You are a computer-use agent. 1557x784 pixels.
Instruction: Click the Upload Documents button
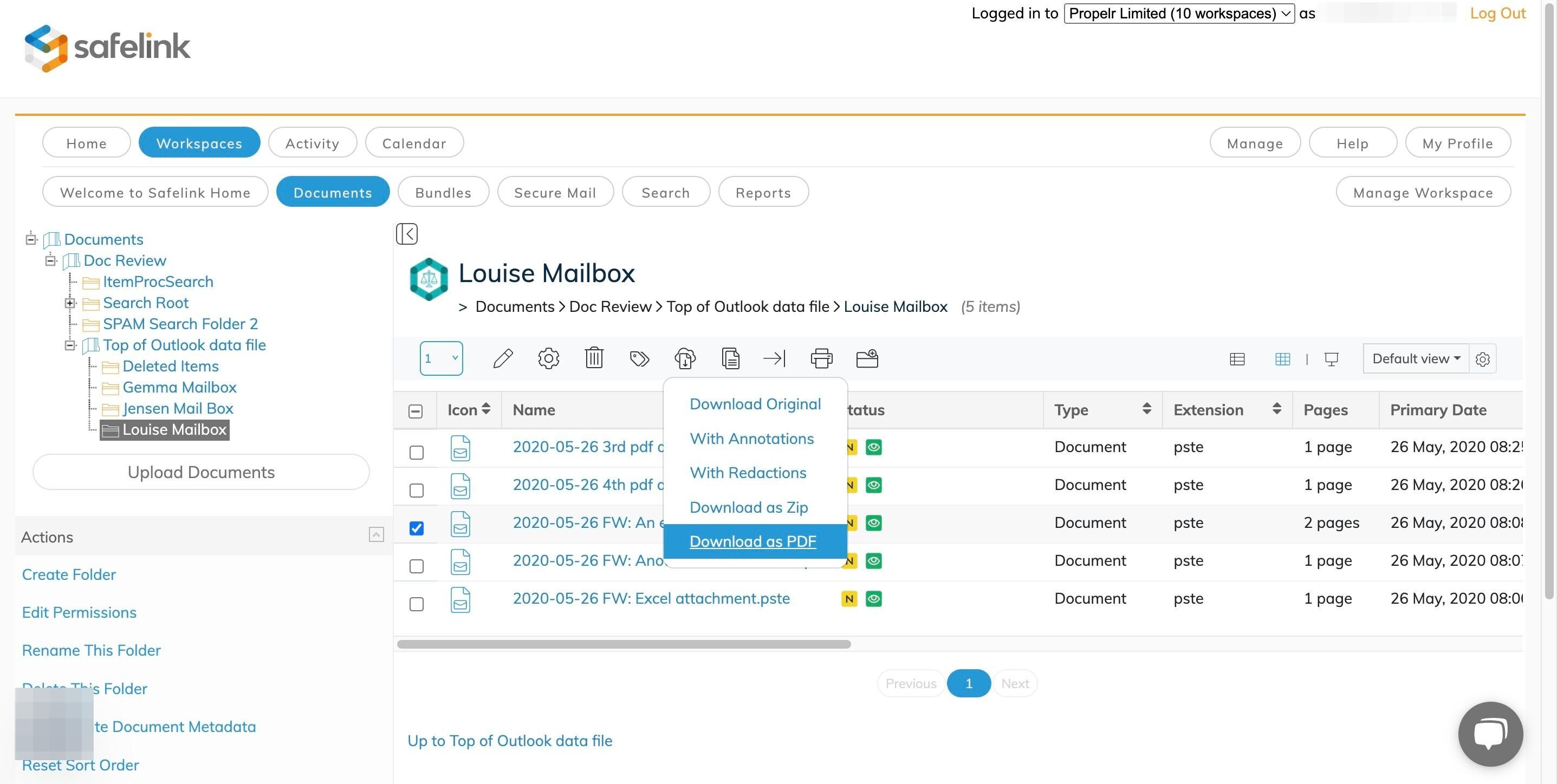[200, 472]
